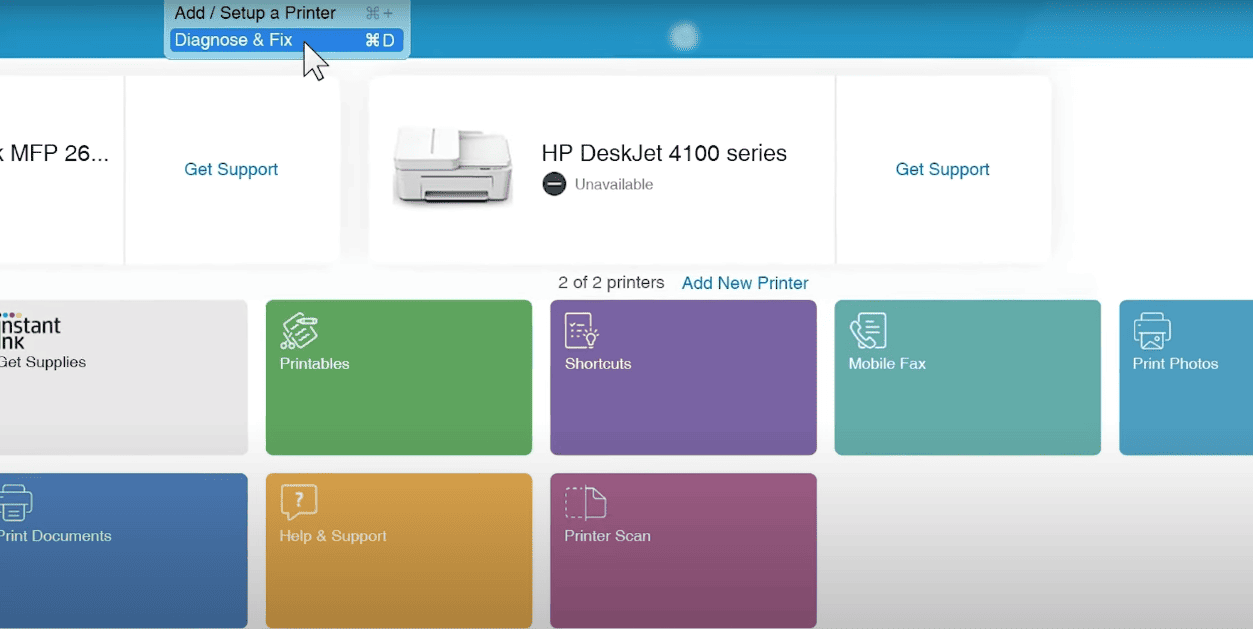The height and width of the screenshot is (629, 1253).
Task: Toggle the DeskJet printer selection
Action: click(600, 170)
